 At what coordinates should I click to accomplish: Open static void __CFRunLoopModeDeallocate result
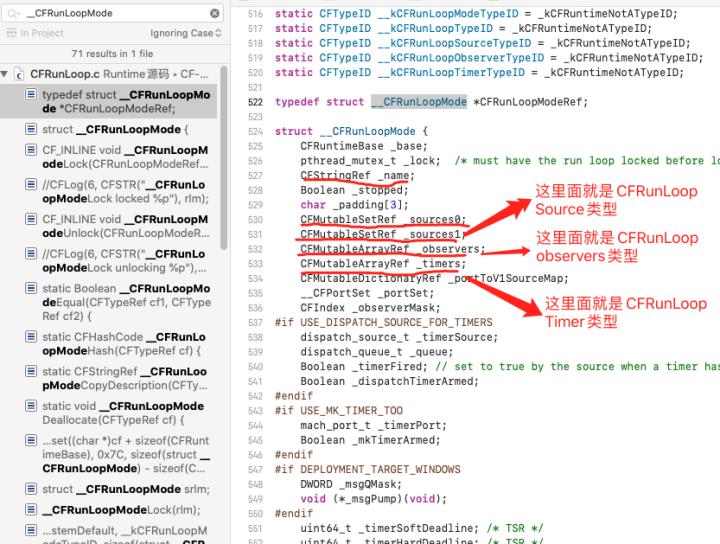109,413
